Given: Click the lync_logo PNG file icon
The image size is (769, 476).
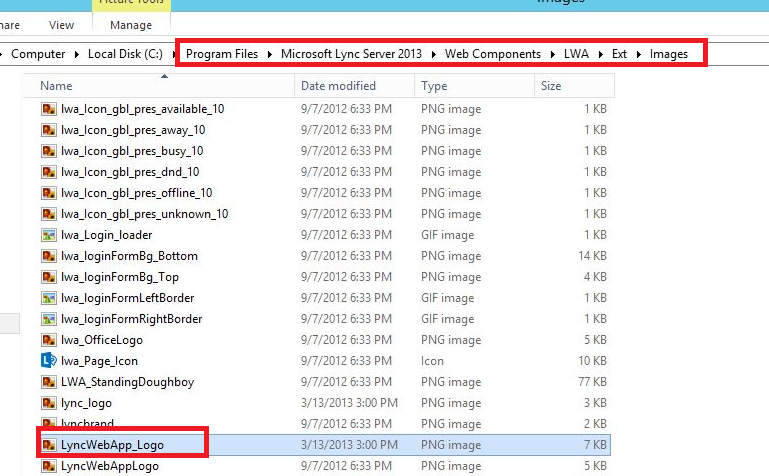Looking at the screenshot, I should coord(48,403).
